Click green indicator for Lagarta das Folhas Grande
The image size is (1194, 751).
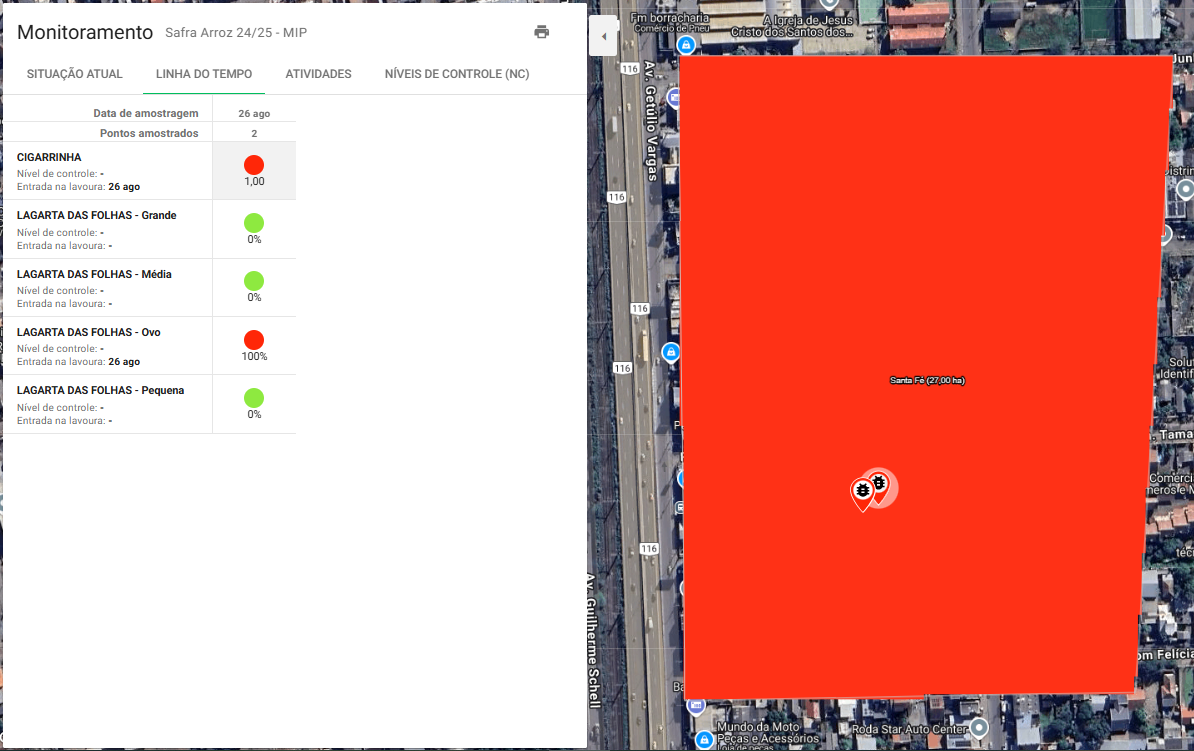point(254,223)
